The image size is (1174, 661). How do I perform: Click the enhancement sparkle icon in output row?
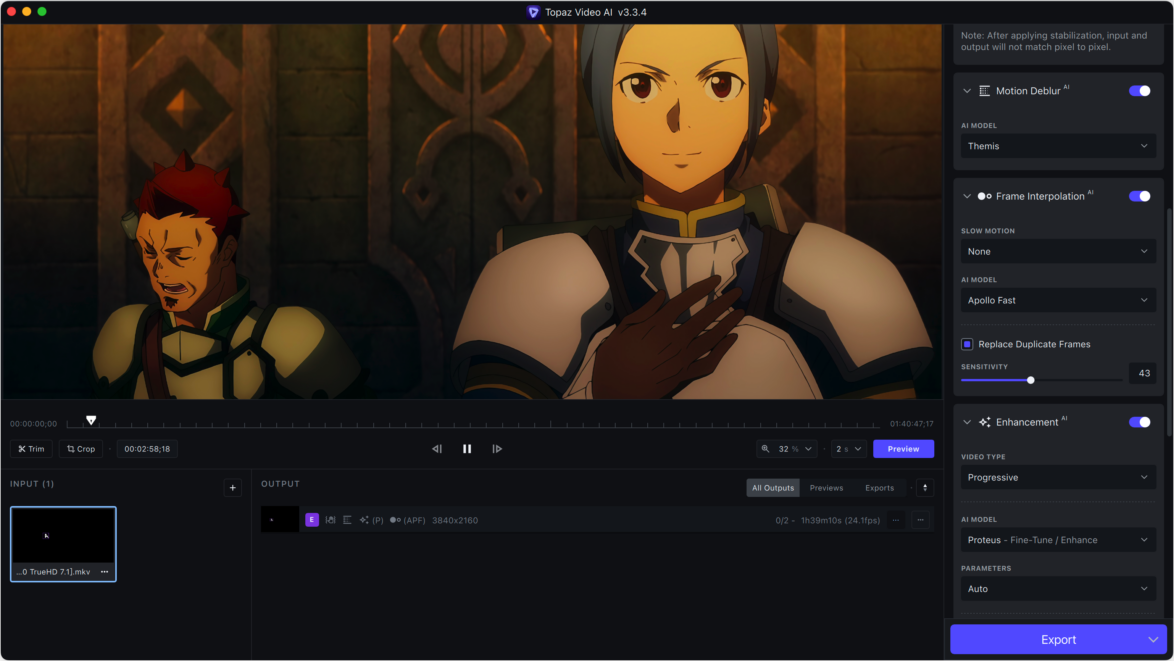364,520
